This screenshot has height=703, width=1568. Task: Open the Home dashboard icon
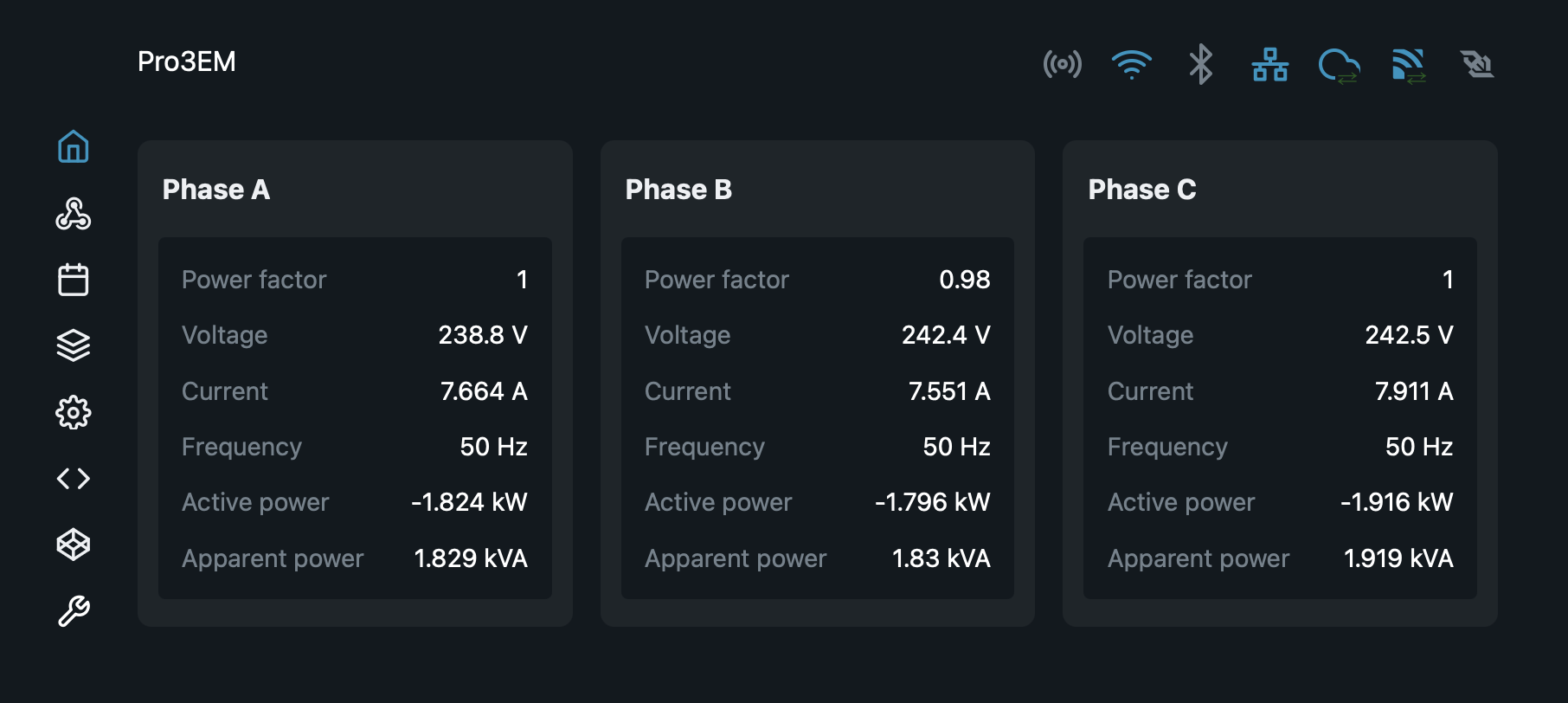coord(74,146)
